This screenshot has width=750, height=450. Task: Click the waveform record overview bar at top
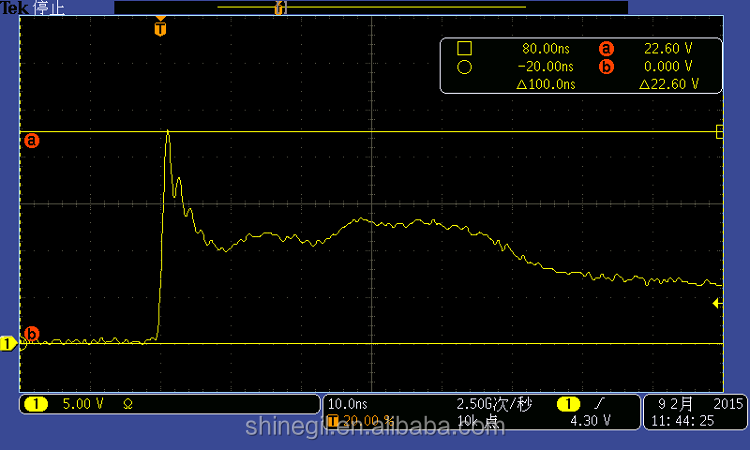[371, 7]
